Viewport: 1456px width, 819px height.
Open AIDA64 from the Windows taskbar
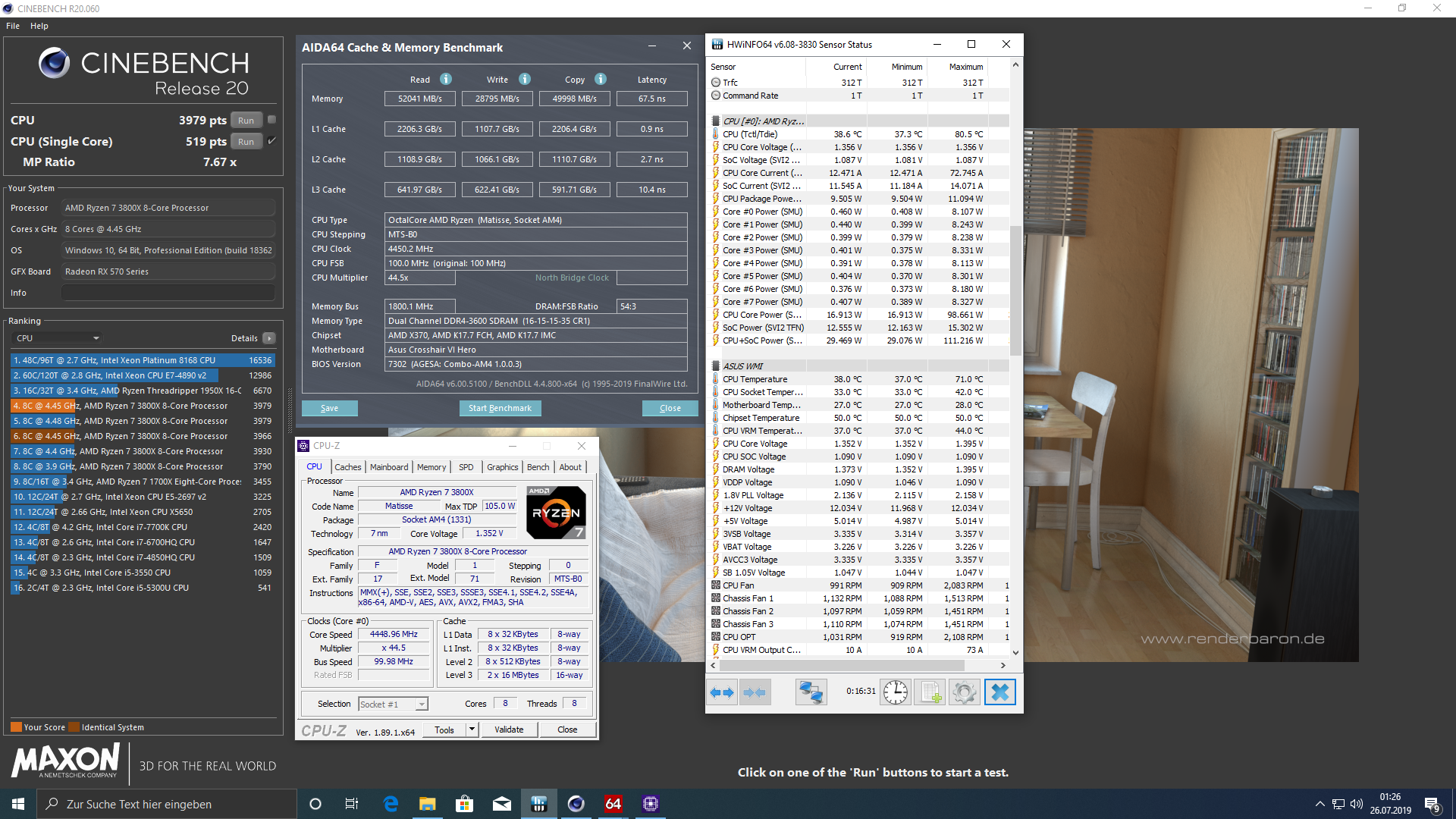(613, 804)
